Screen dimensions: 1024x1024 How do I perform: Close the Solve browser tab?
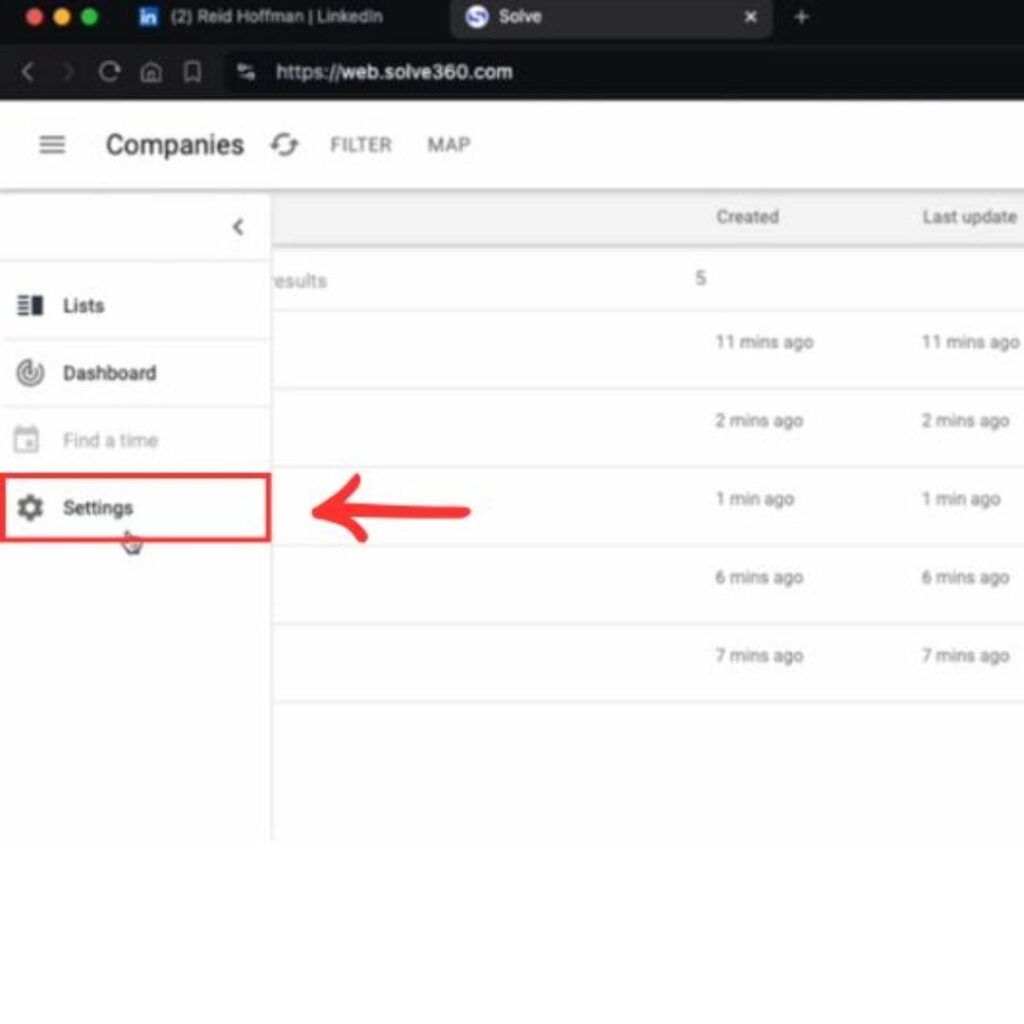[x=750, y=16]
